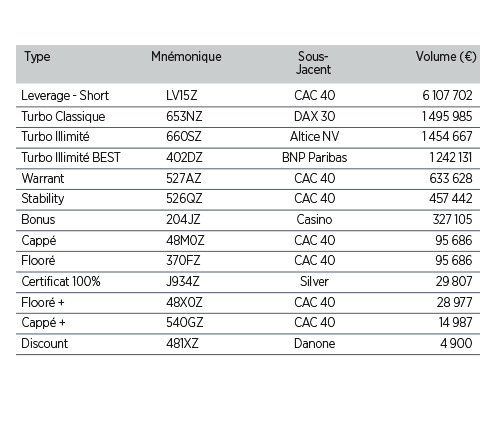Screen dimensions: 500x423
Task: Click mnemonic code 653NZ
Action: [184, 116]
